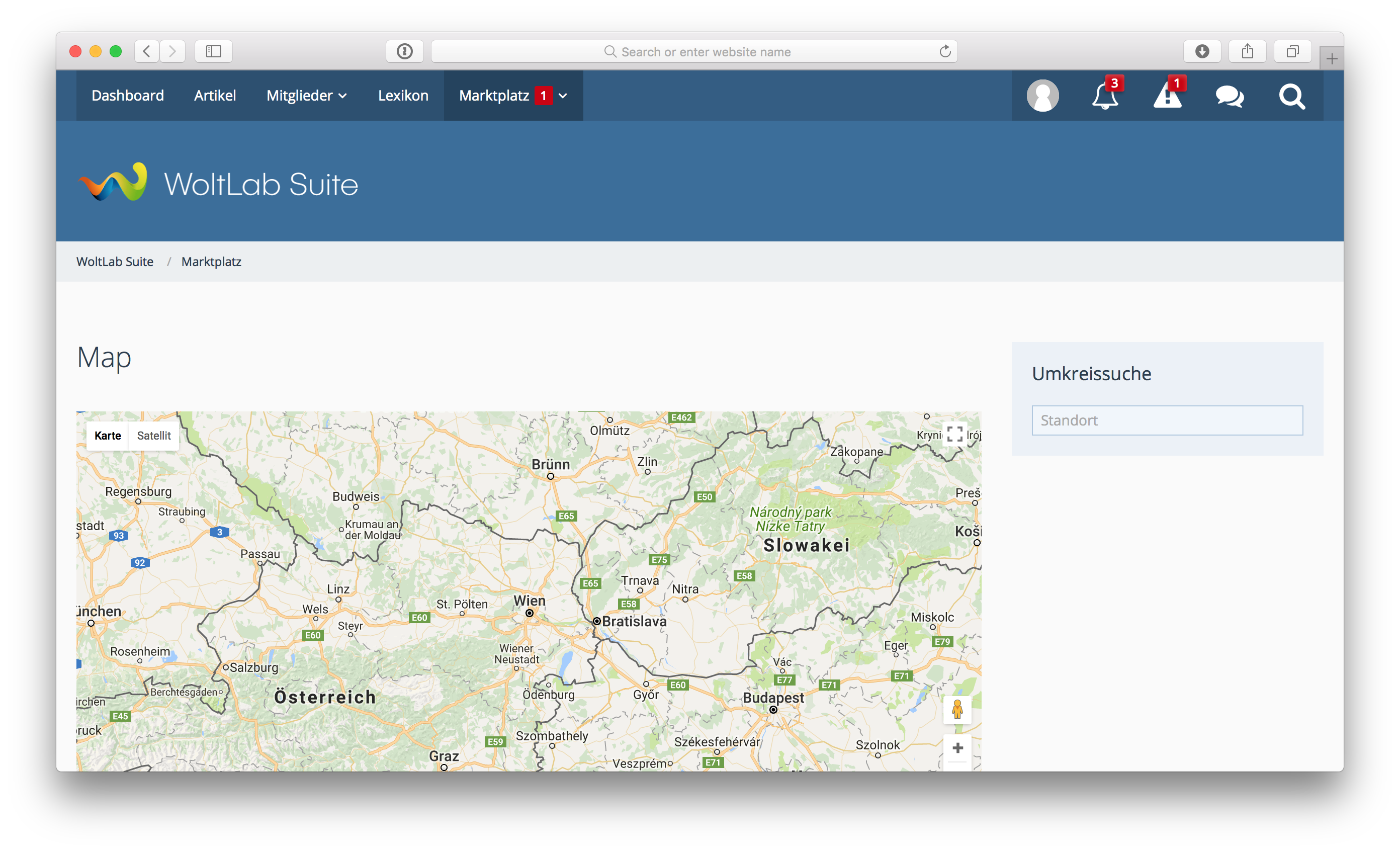1400x852 pixels.
Task: Open the conversations chat bubble icon
Action: tap(1230, 96)
